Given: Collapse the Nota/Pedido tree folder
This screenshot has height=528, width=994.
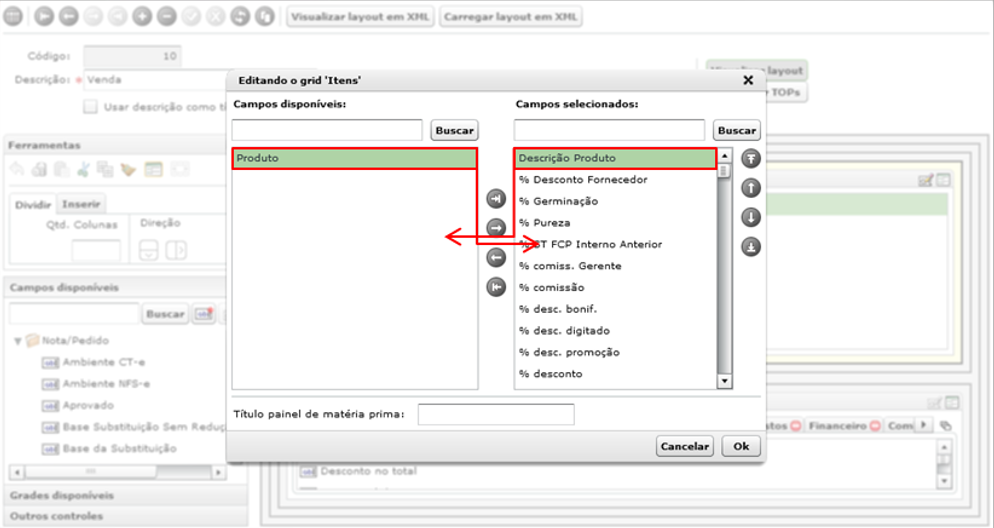Looking at the screenshot, I should tap(18, 341).
